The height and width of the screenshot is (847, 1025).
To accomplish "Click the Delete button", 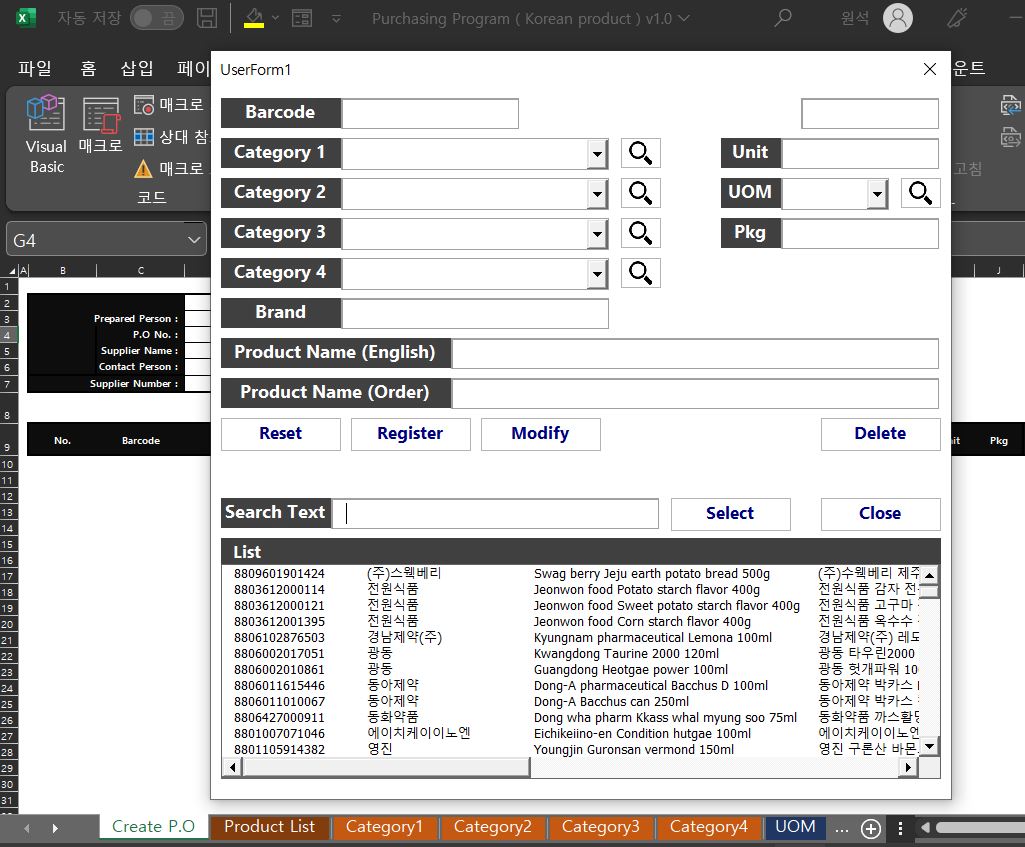I will pyautogui.click(x=881, y=434).
